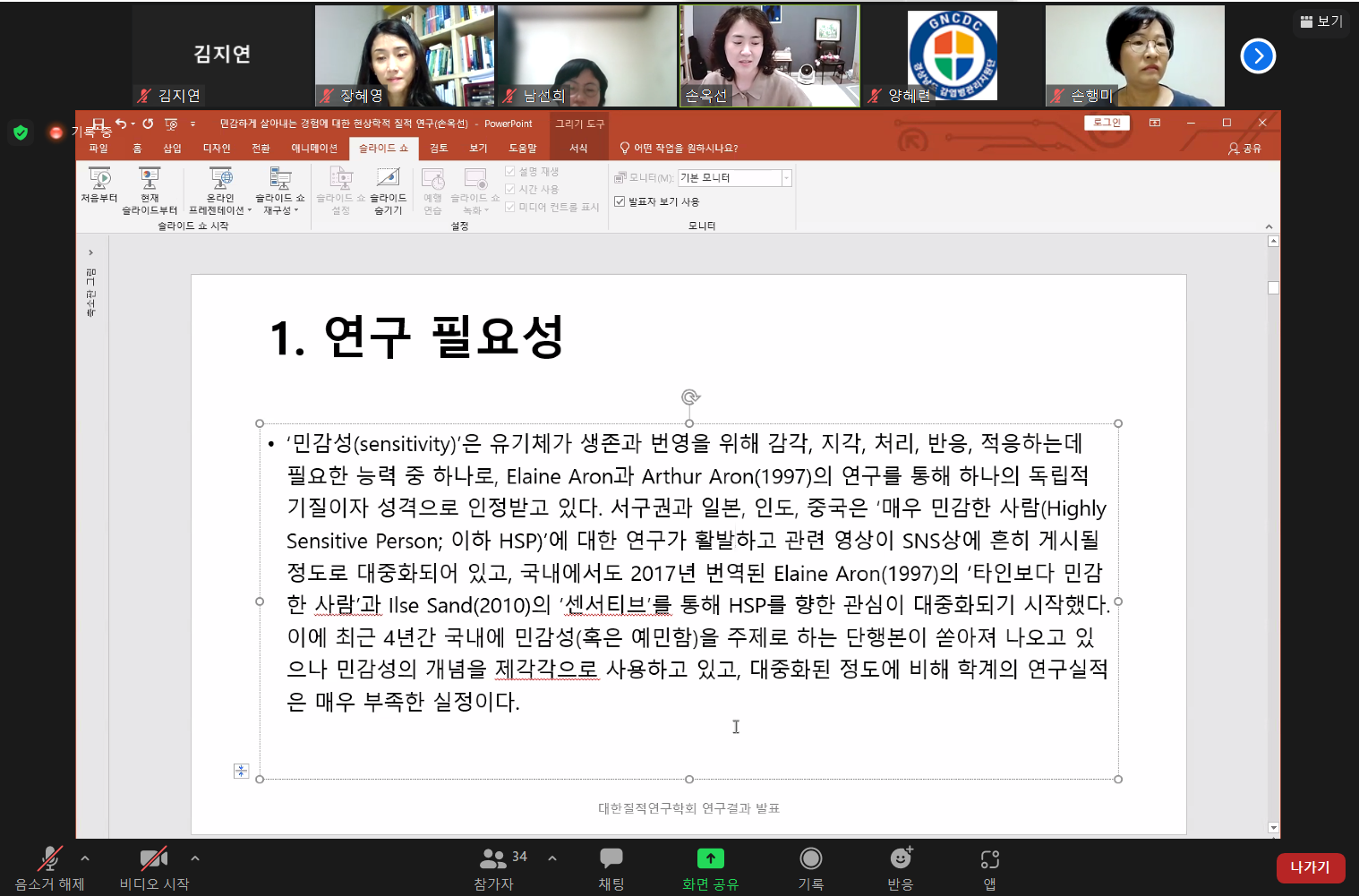
Task: Open transitions (전환) tab
Action: point(261,149)
